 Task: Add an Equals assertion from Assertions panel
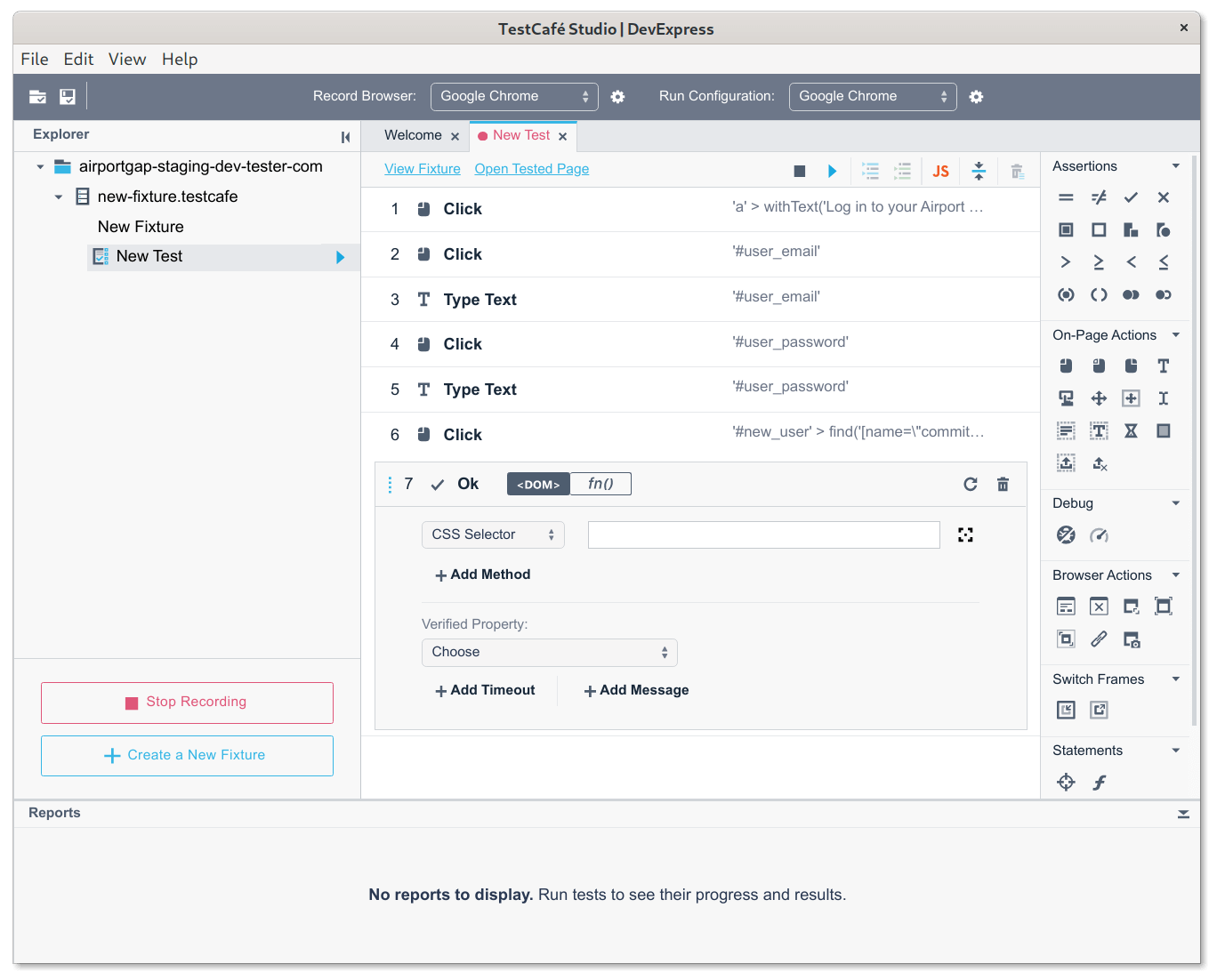pyautogui.click(x=1066, y=197)
